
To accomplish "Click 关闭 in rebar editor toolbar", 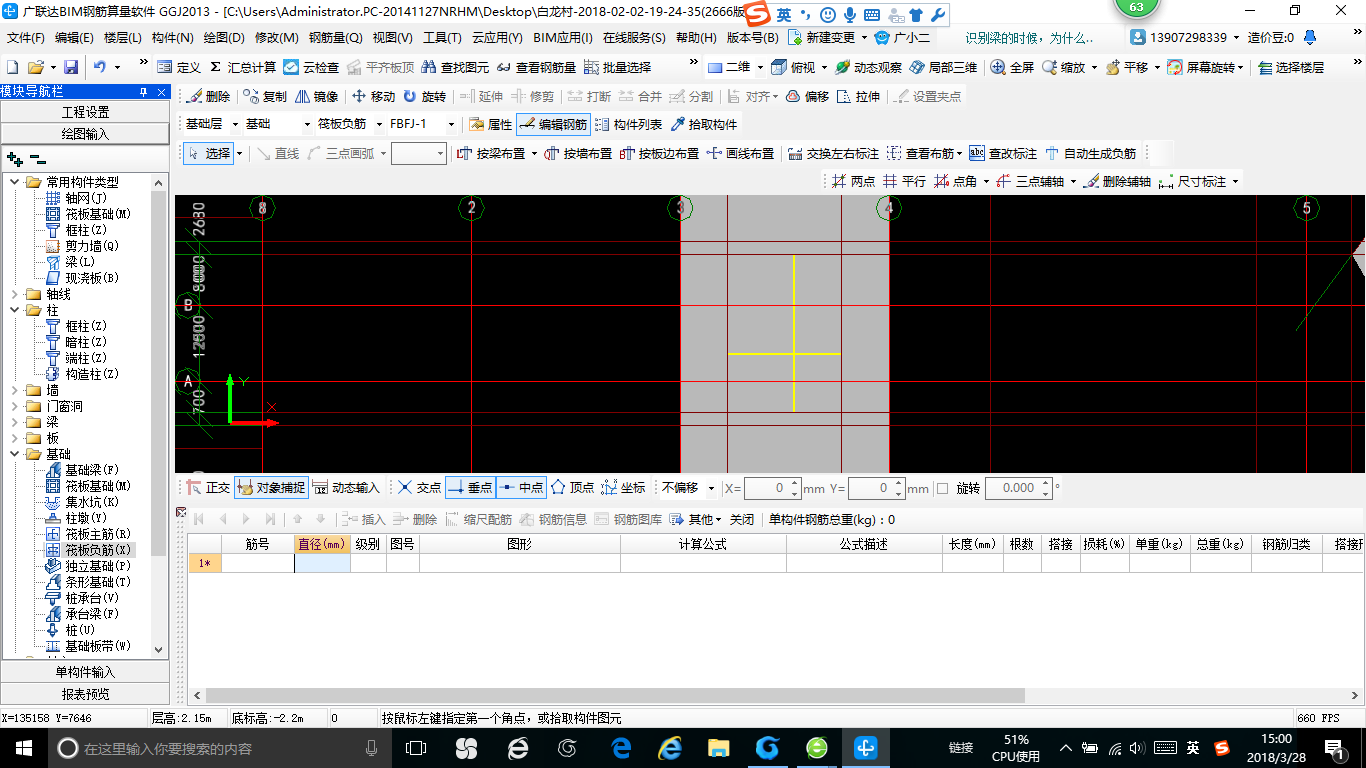I will click(x=742, y=519).
